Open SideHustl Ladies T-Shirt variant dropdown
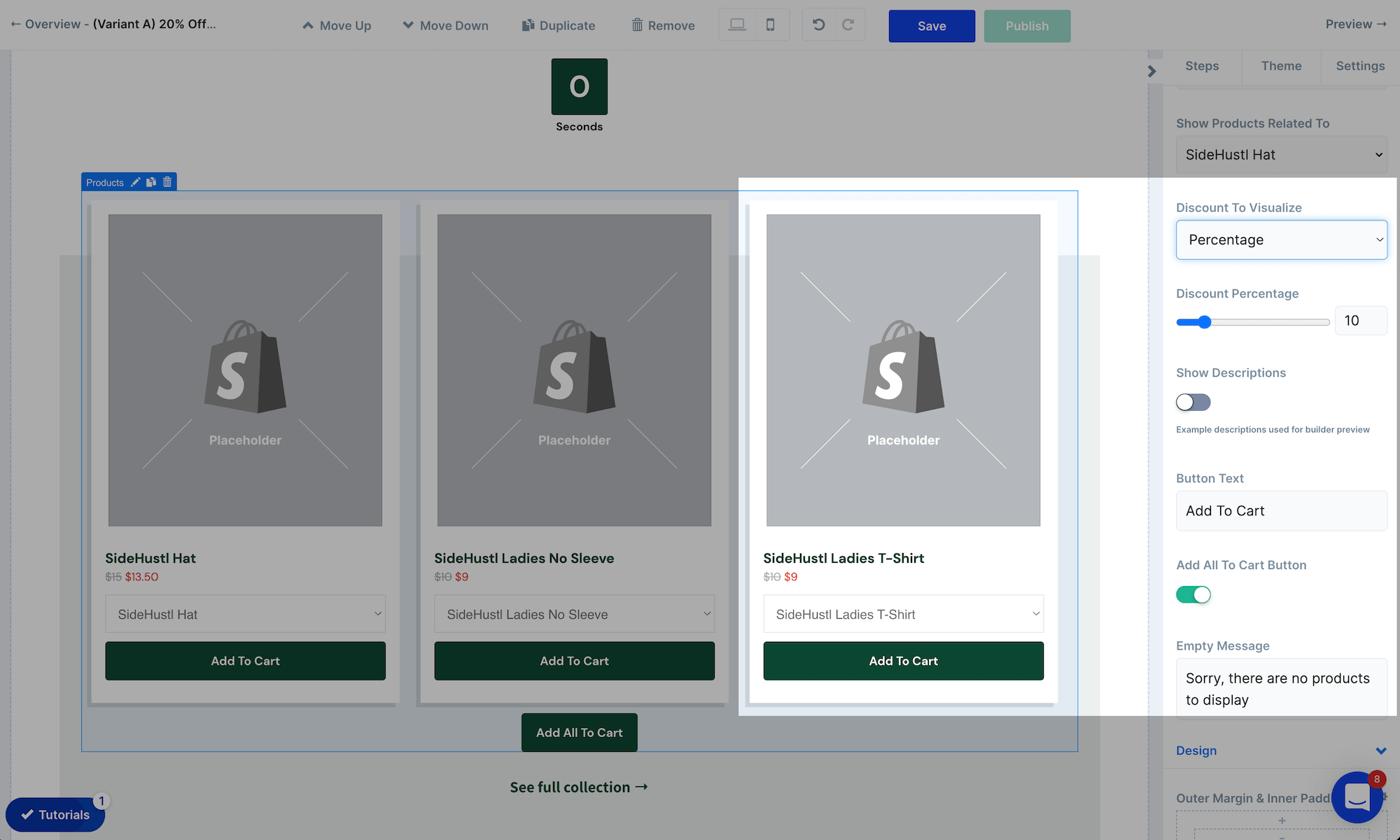The width and height of the screenshot is (1400, 840). (903, 614)
